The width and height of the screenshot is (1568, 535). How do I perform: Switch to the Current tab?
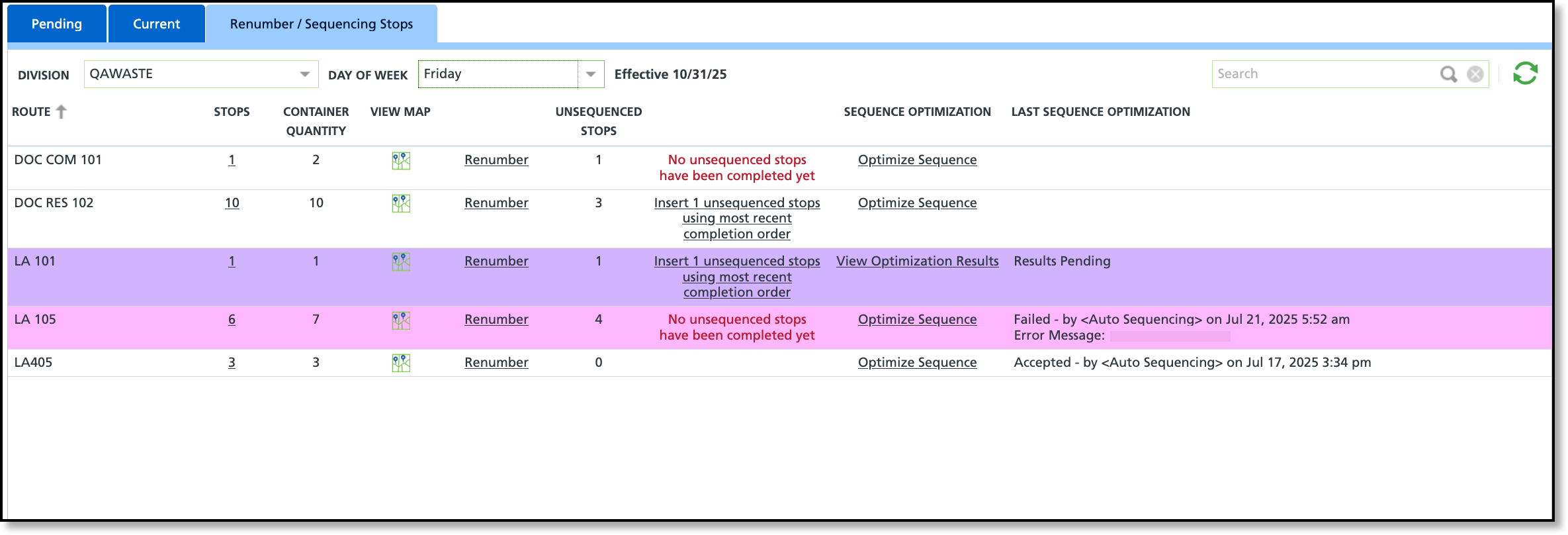tap(156, 24)
